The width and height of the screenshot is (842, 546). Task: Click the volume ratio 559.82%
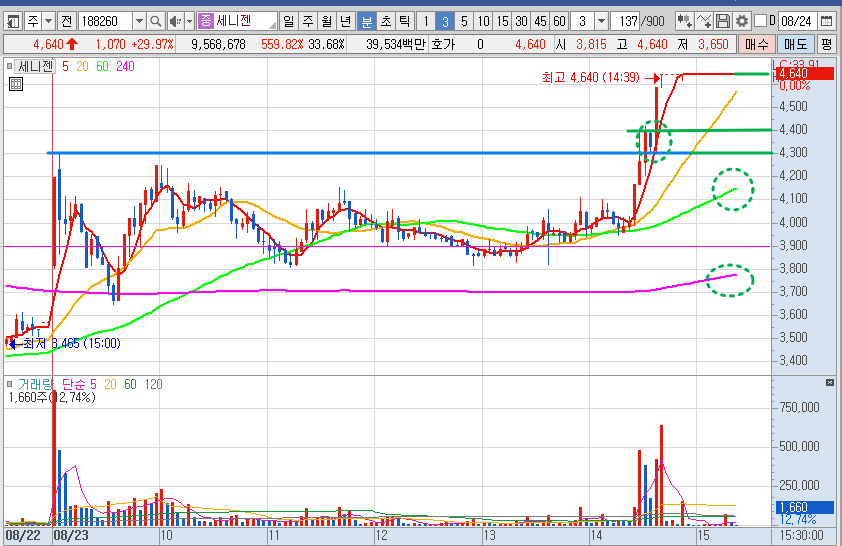click(283, 44)
